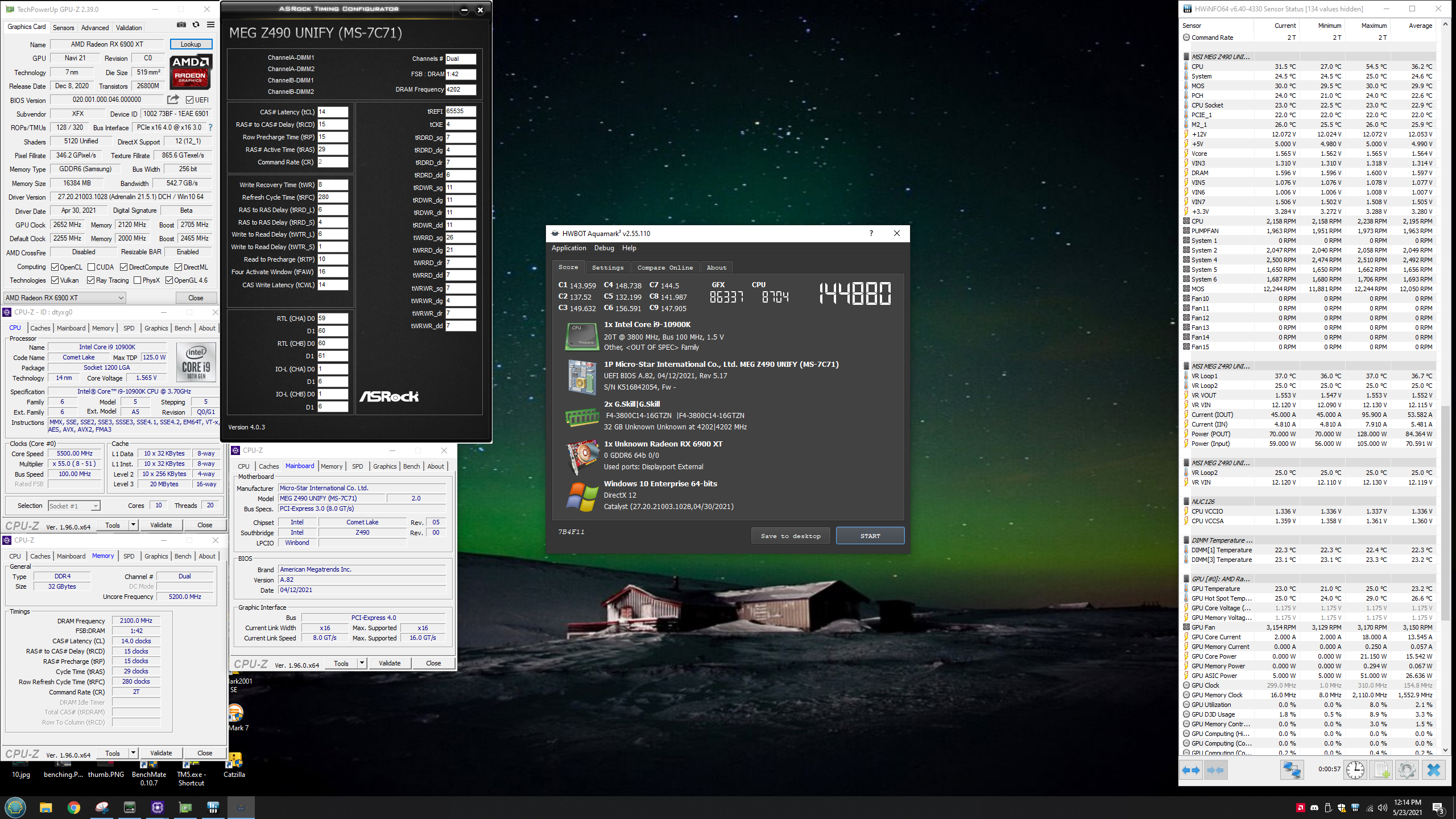Click the Bus Interface question mark
The image size is (1456, 819).
point(210,127)
